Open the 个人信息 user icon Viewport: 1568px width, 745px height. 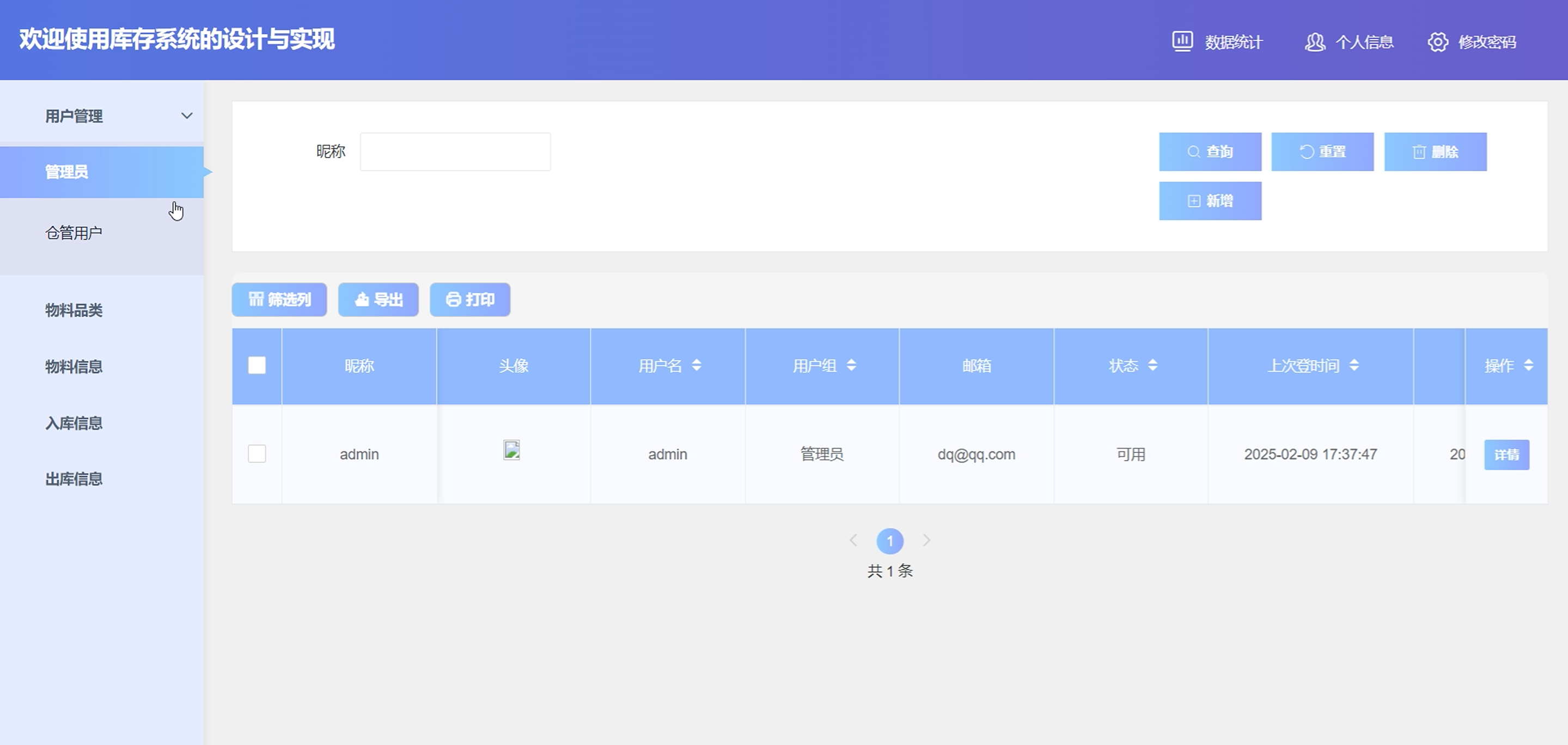(x=1315, y=41)
